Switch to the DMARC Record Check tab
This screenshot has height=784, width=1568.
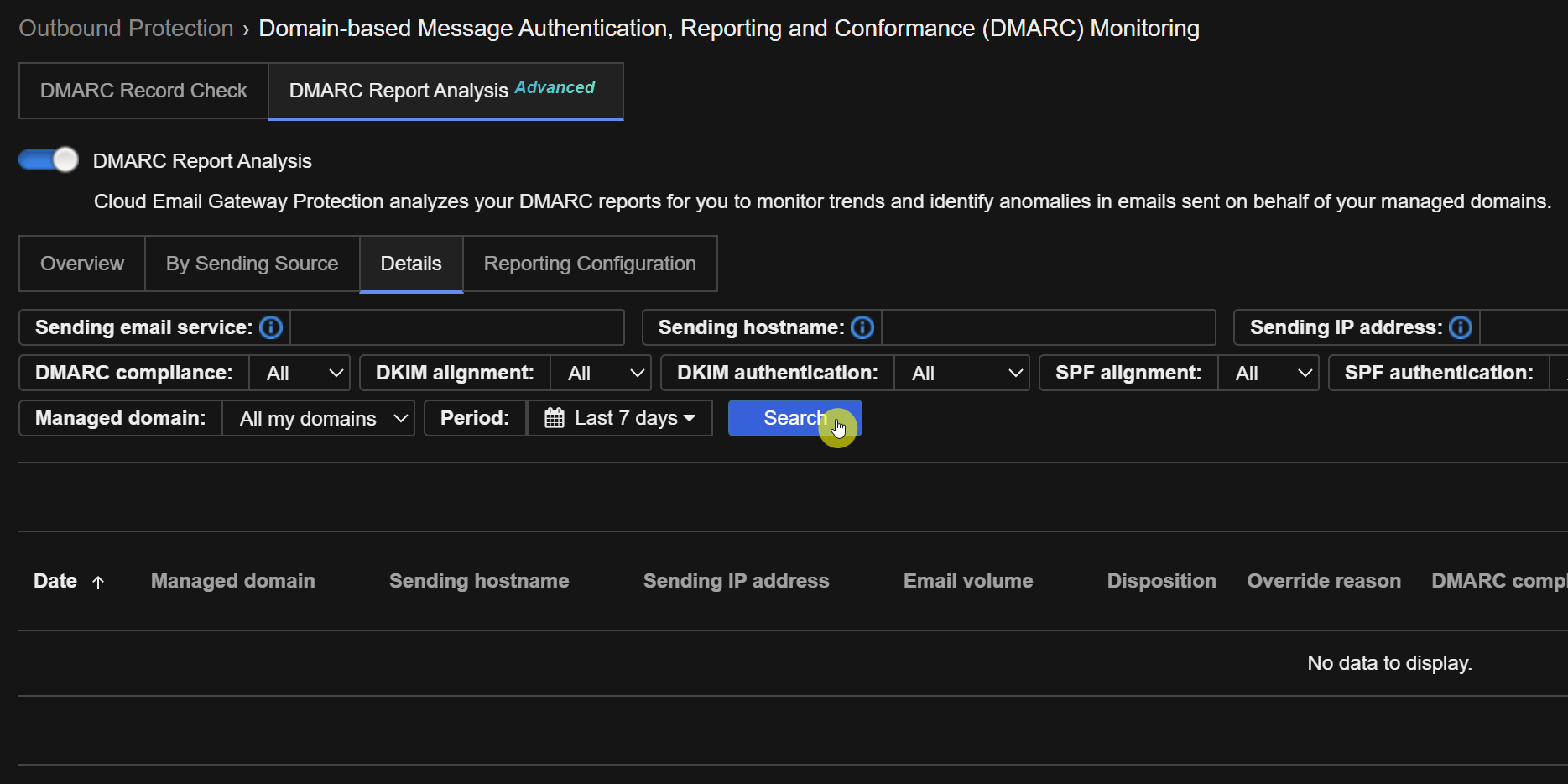coord(143,91)
